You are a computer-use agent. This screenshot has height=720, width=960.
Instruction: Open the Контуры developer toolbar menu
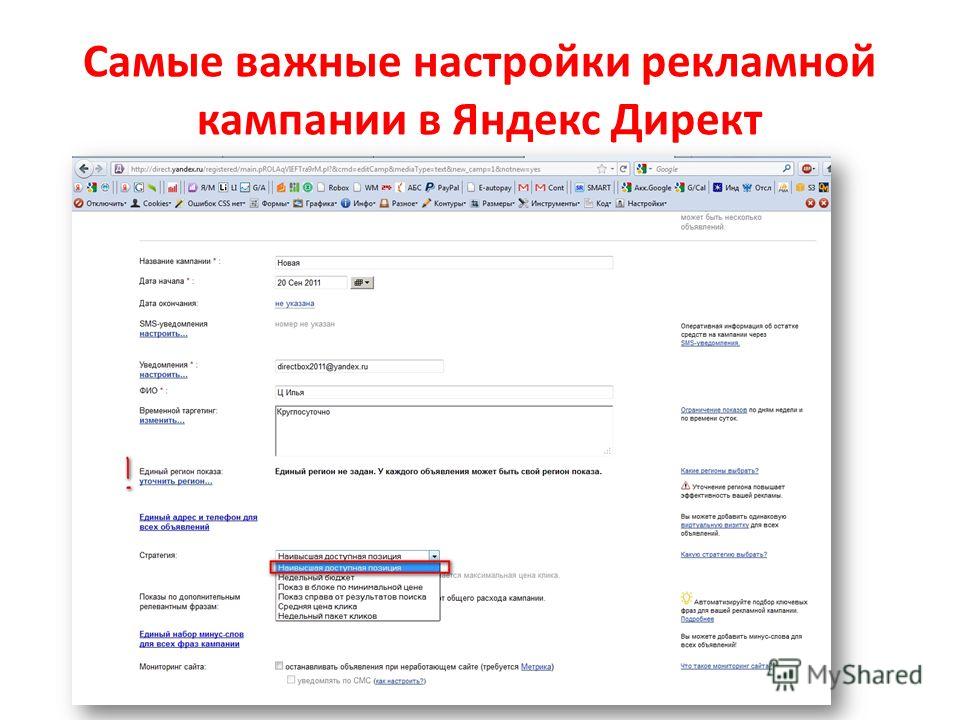pos(444,203)
